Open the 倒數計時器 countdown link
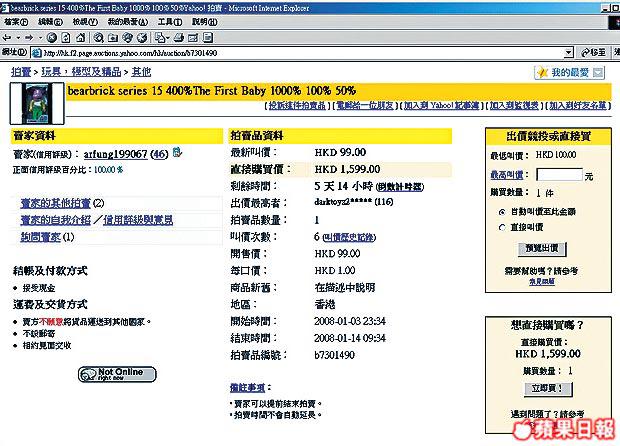This screenshot has width=620, height=446. point(400,187)
